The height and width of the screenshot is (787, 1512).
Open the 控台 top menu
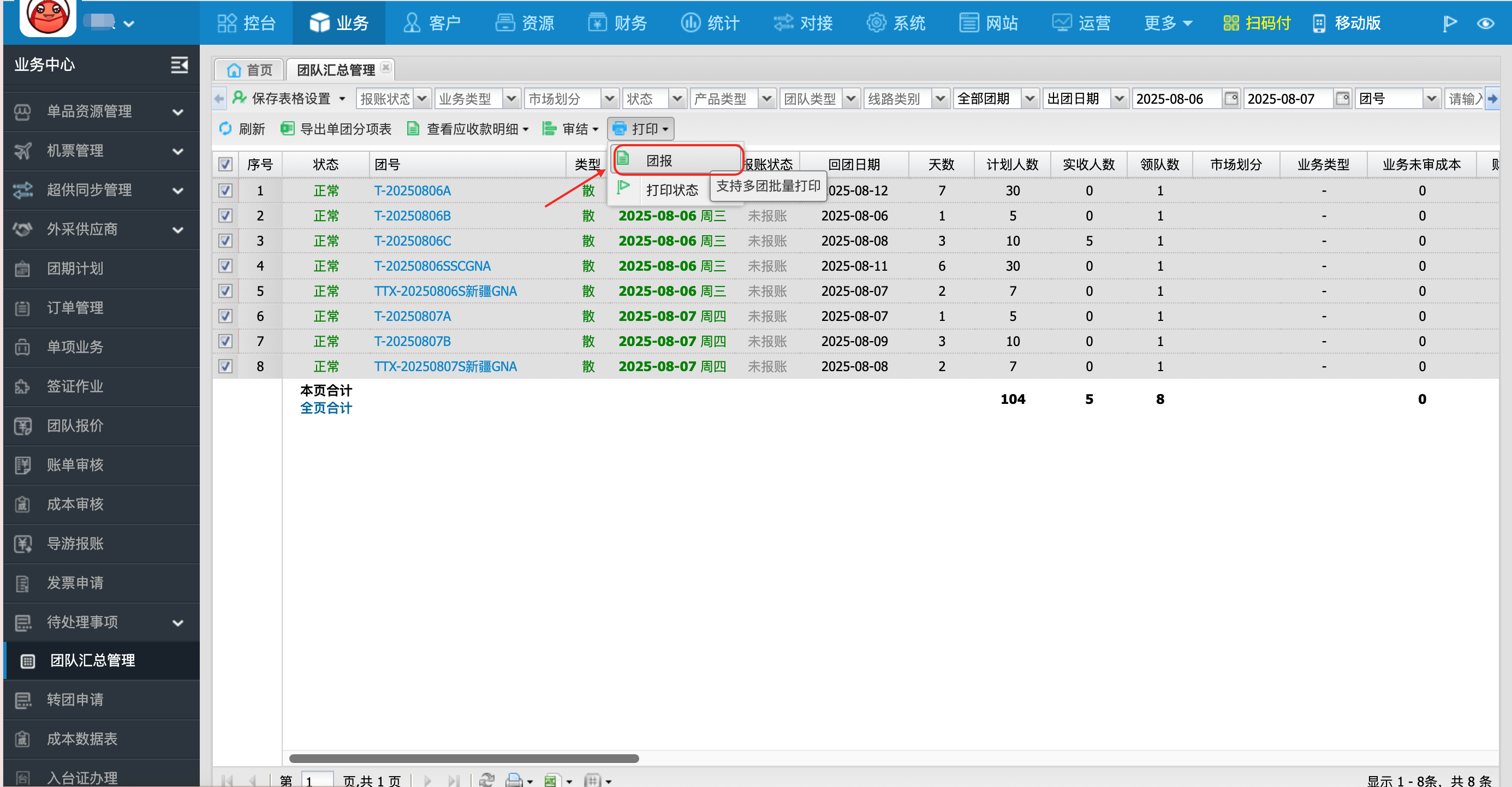(x=247, y=23)
